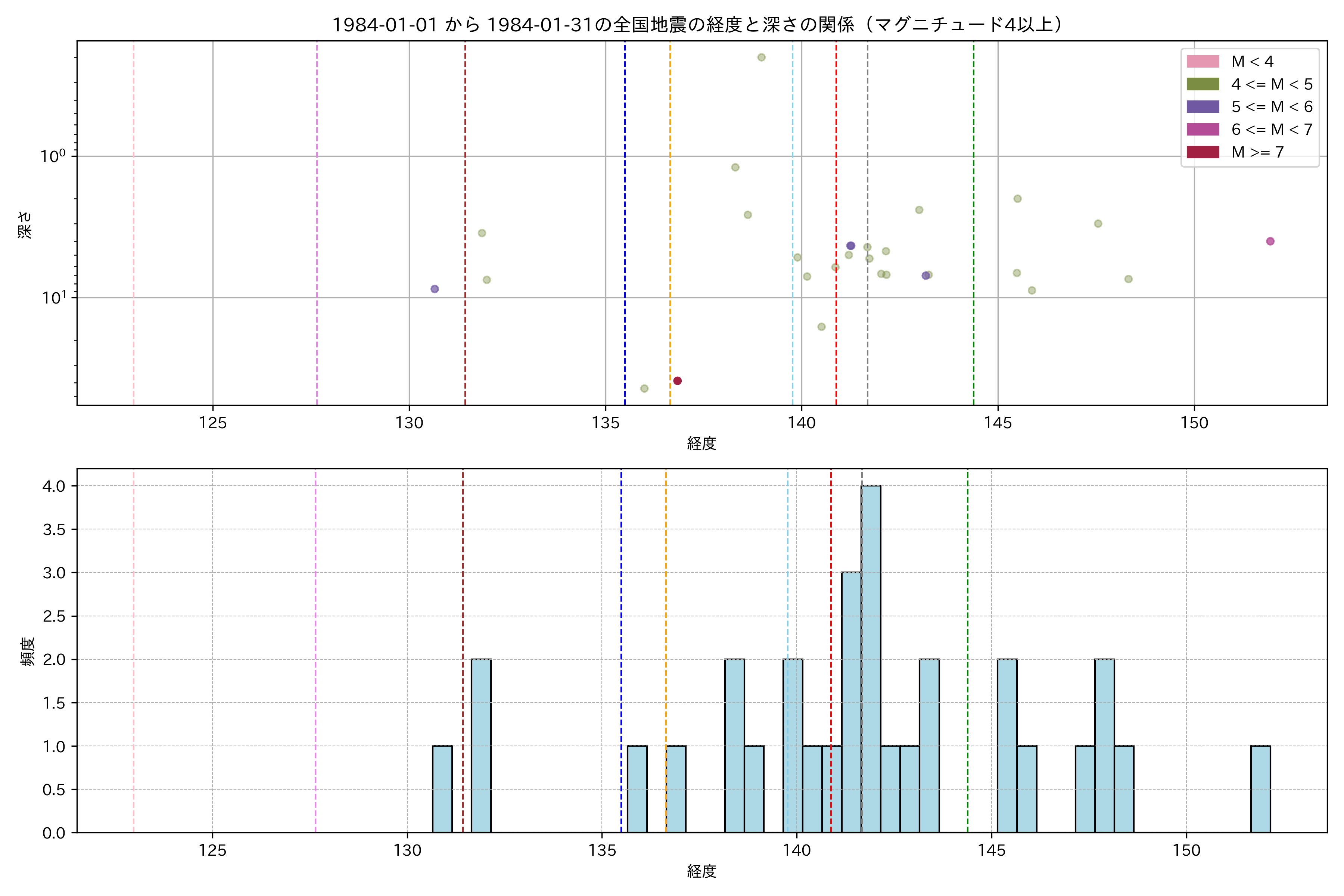Click the pink M < 4 legend swatch
The width and height of the screenshot is (1344, 896).
(x=1202, y=61)
